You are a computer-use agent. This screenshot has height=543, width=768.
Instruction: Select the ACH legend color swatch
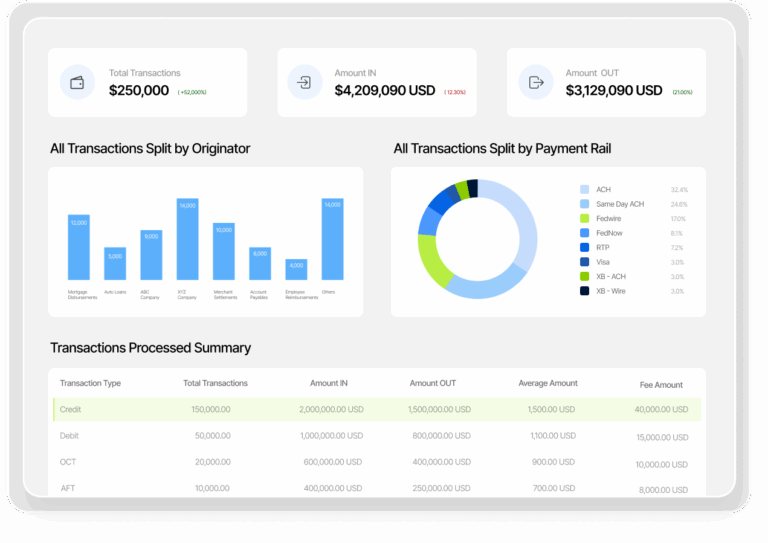click(584, 189)
